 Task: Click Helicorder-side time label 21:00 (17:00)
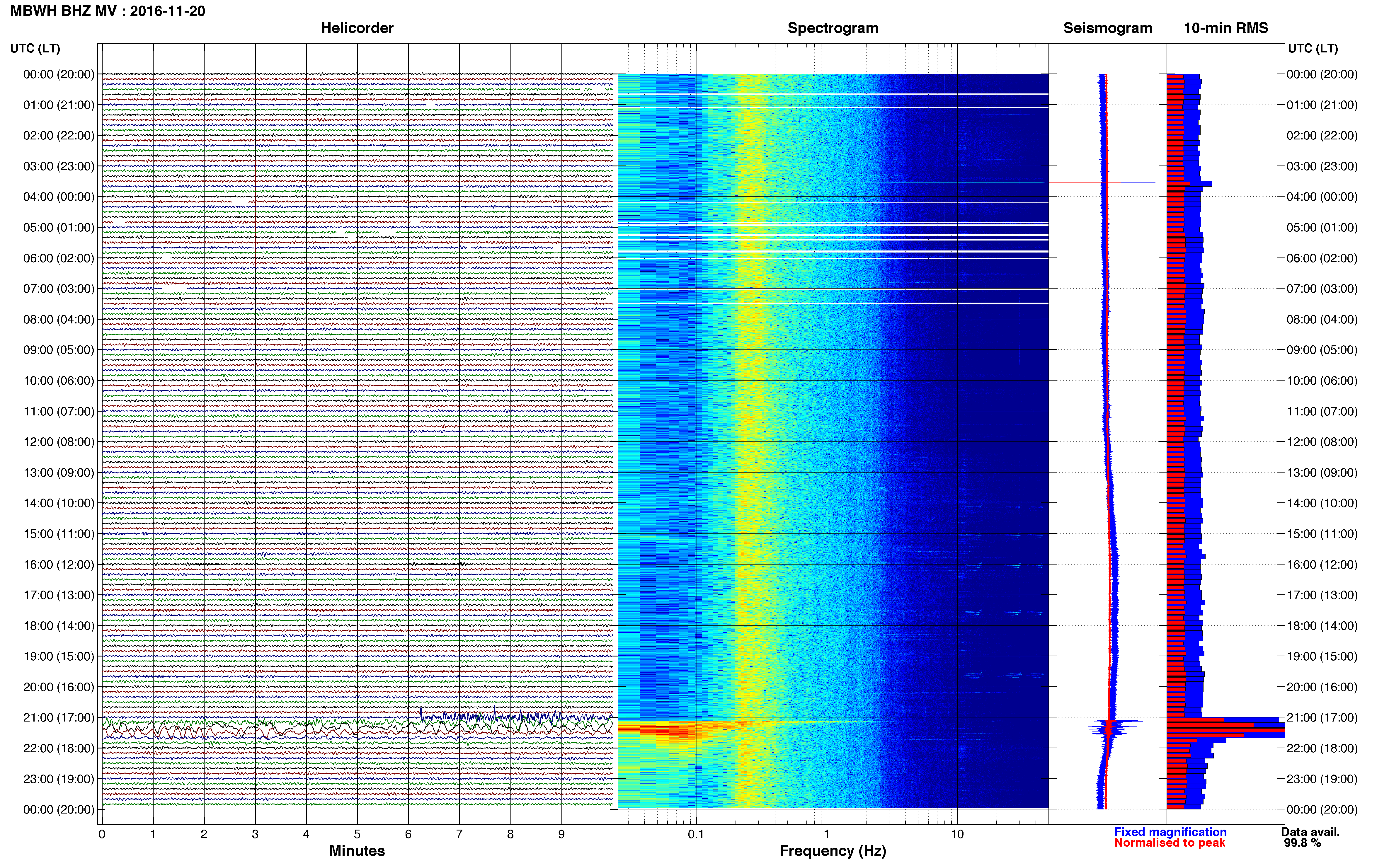pyautogui.click(x=59, y=718)
